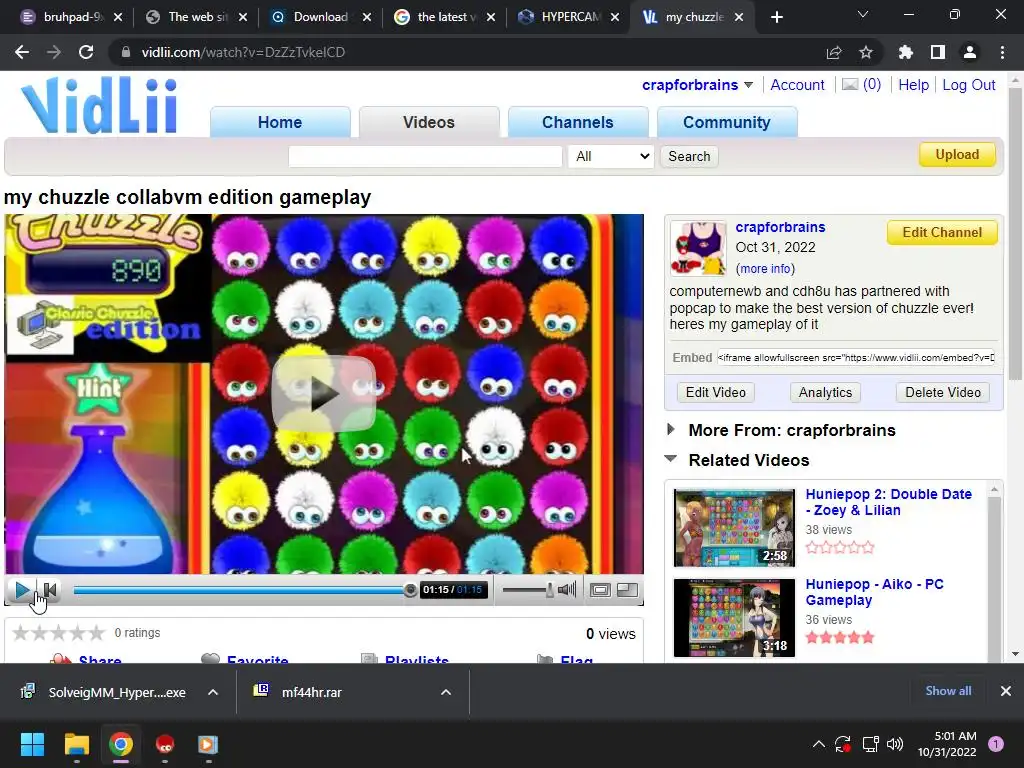Expand More From: crapforbrains section
Screen dimensions: 1024x768
[x=671, y=429]
